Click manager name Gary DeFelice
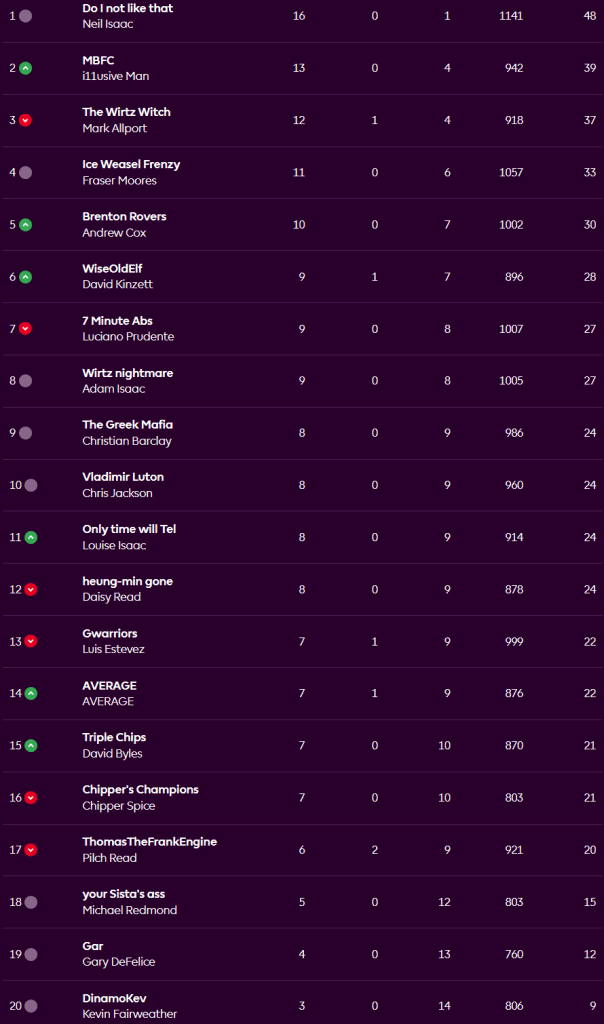 pos(118,962)
